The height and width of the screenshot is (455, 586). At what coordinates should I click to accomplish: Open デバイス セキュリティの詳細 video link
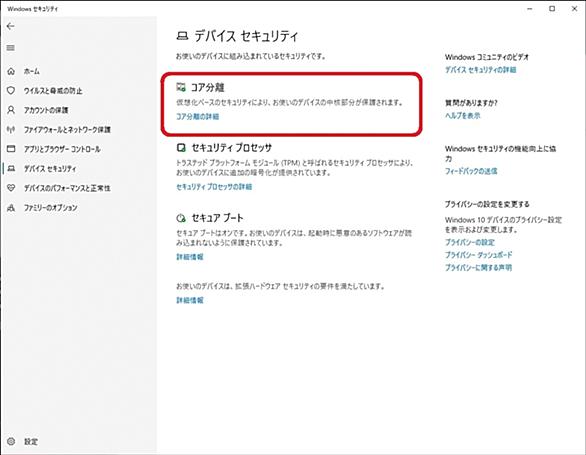(x=481, y=70)
